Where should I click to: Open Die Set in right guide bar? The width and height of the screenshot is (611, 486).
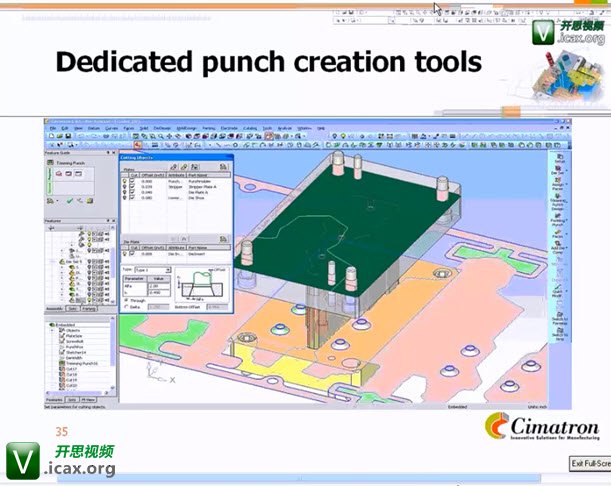(x=558, y=170)
